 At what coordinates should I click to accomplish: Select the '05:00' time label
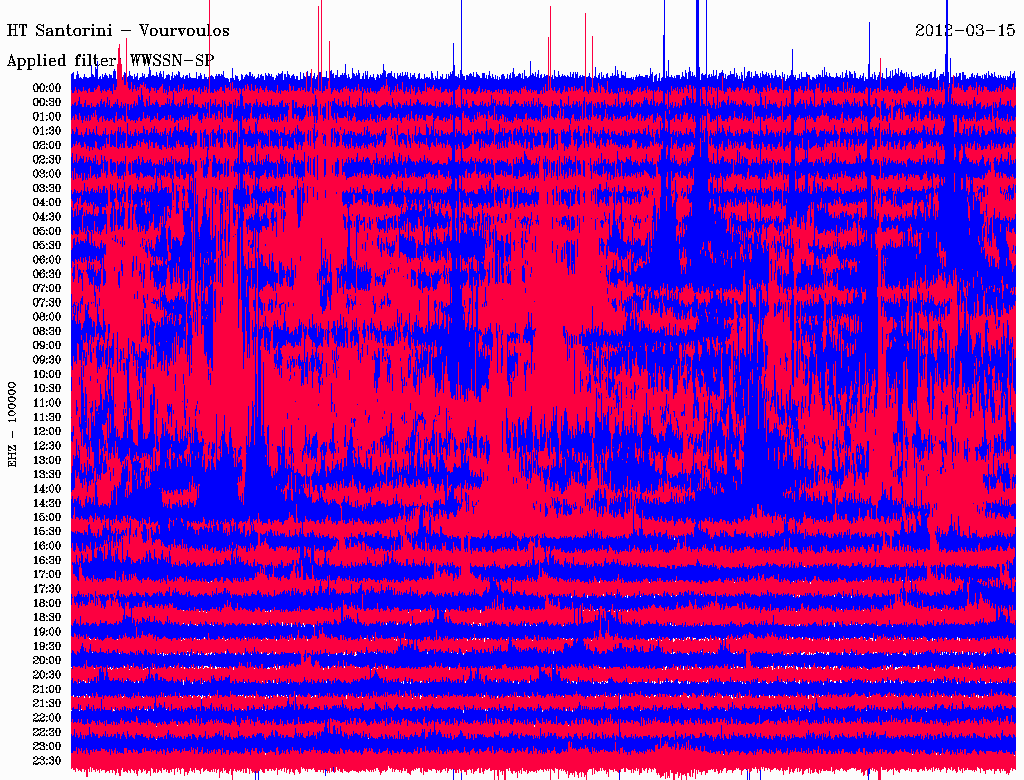click(47, 231)
